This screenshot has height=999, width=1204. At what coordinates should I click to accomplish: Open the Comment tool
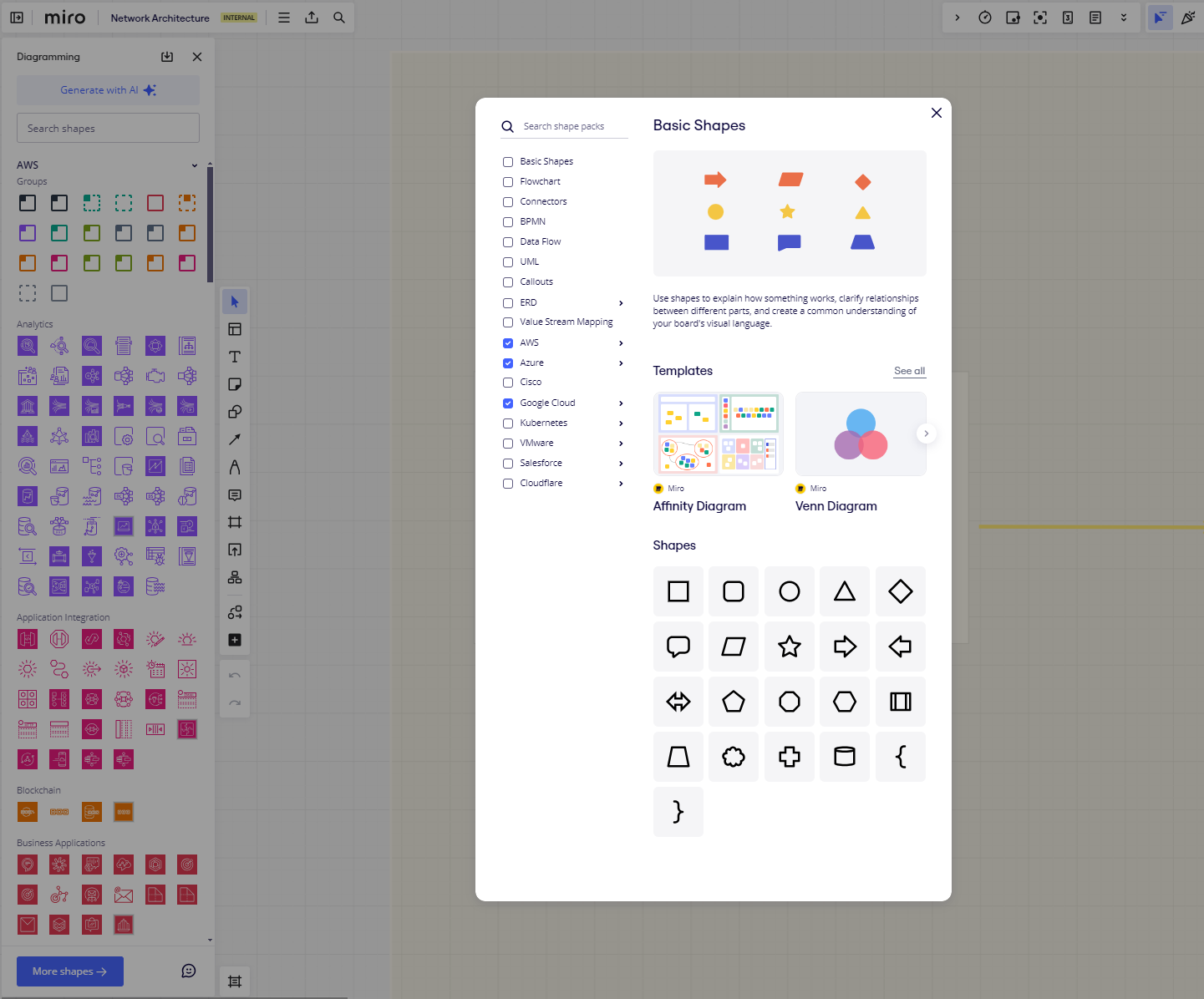235,494
